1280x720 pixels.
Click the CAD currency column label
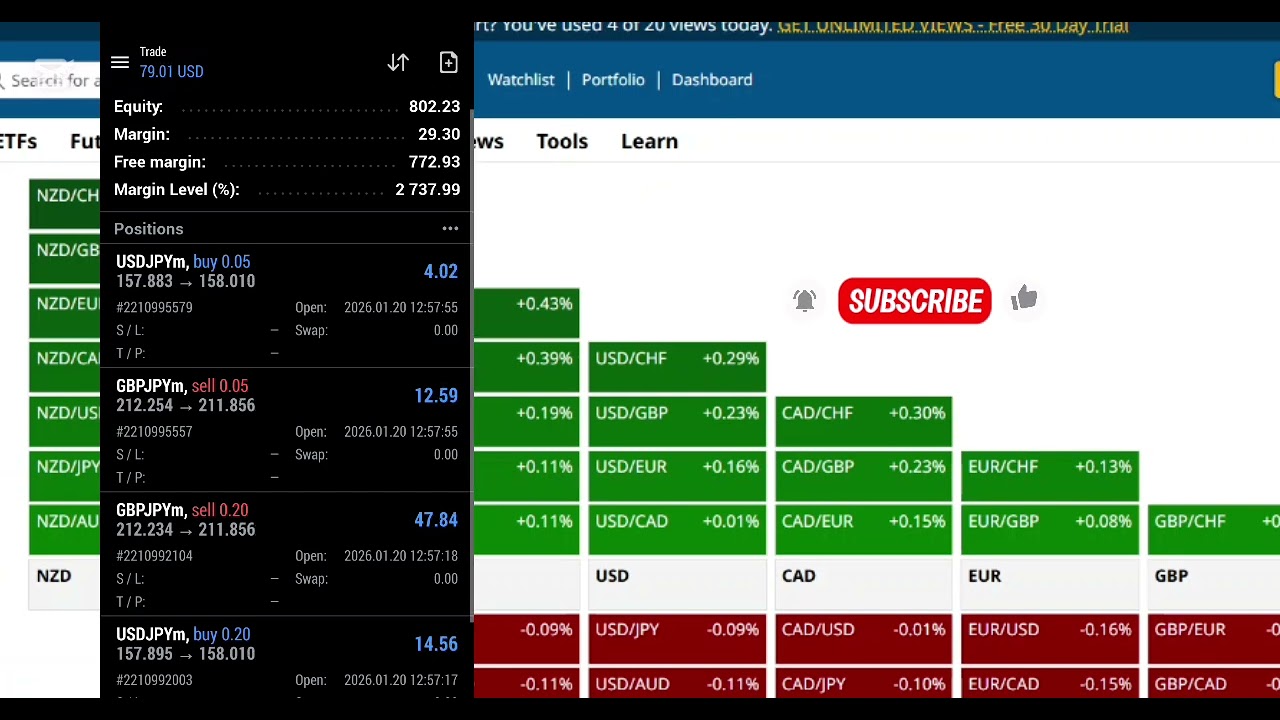798,576
